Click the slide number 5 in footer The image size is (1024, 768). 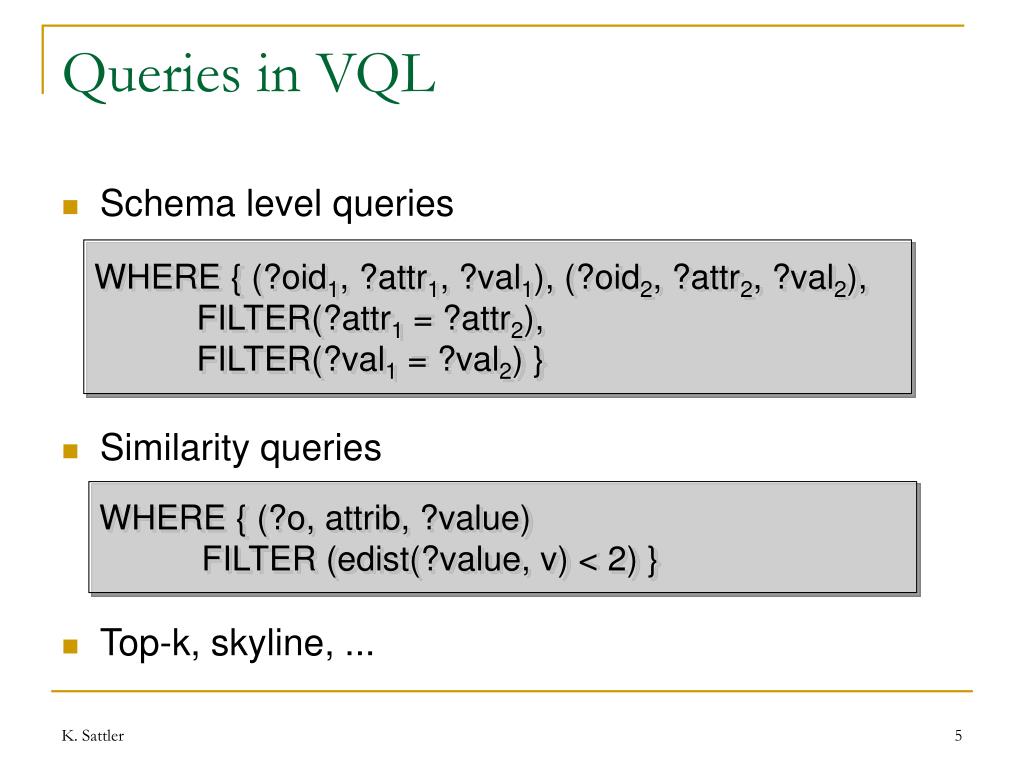pos(958,736)
